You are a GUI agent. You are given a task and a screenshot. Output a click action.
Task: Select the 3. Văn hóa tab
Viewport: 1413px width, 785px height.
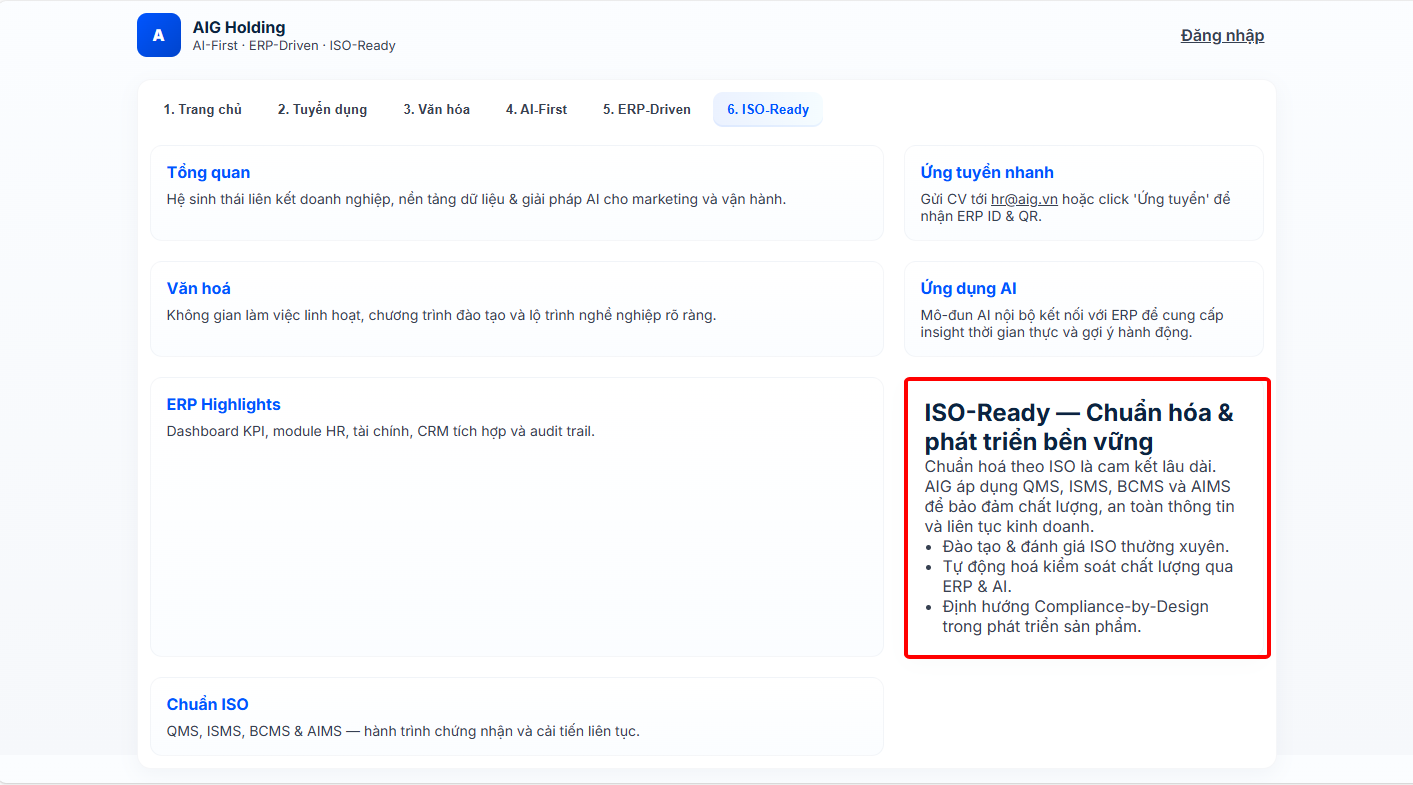coord(436,109)
